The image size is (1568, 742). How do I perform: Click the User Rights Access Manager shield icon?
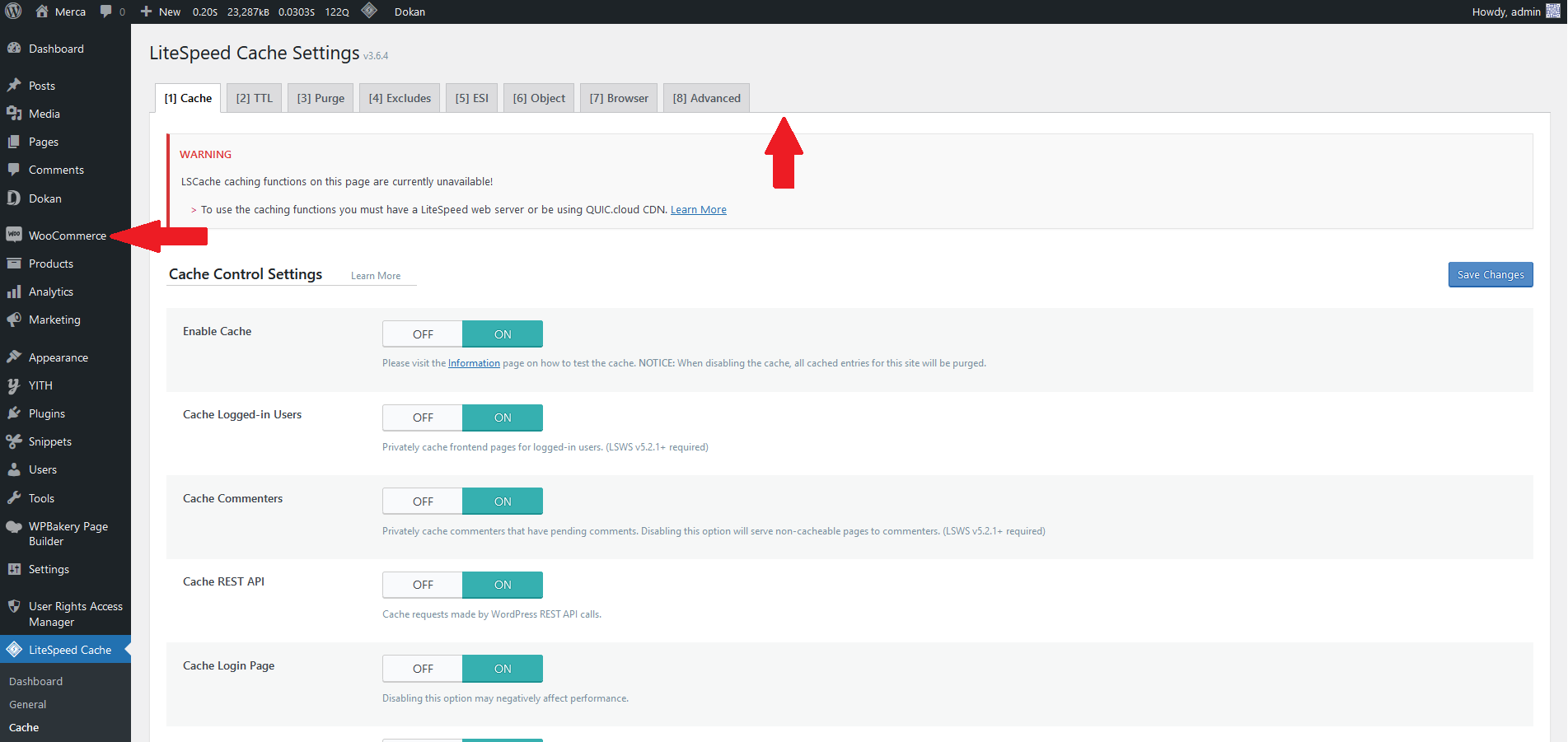(14, 606)
